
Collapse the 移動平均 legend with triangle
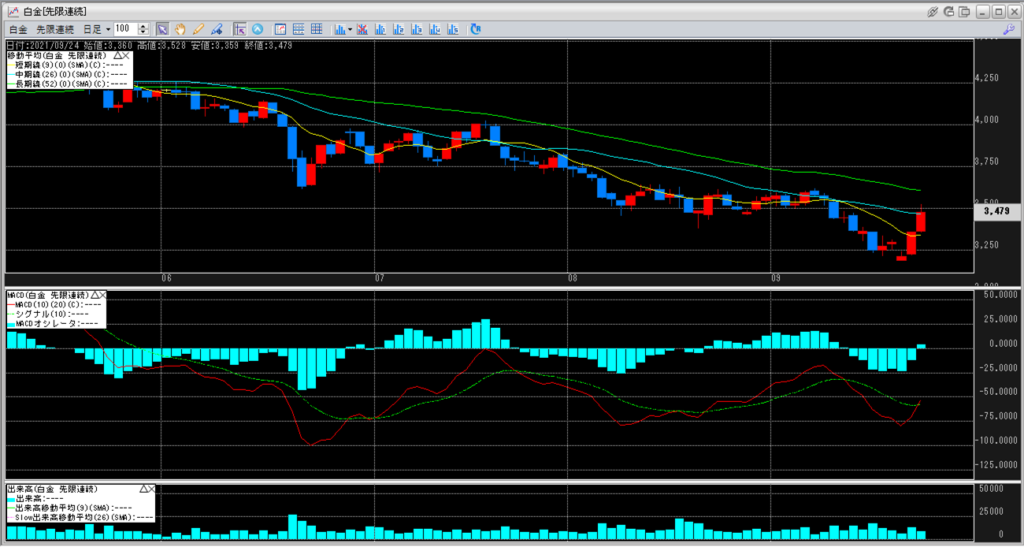(x=115, y=57)
